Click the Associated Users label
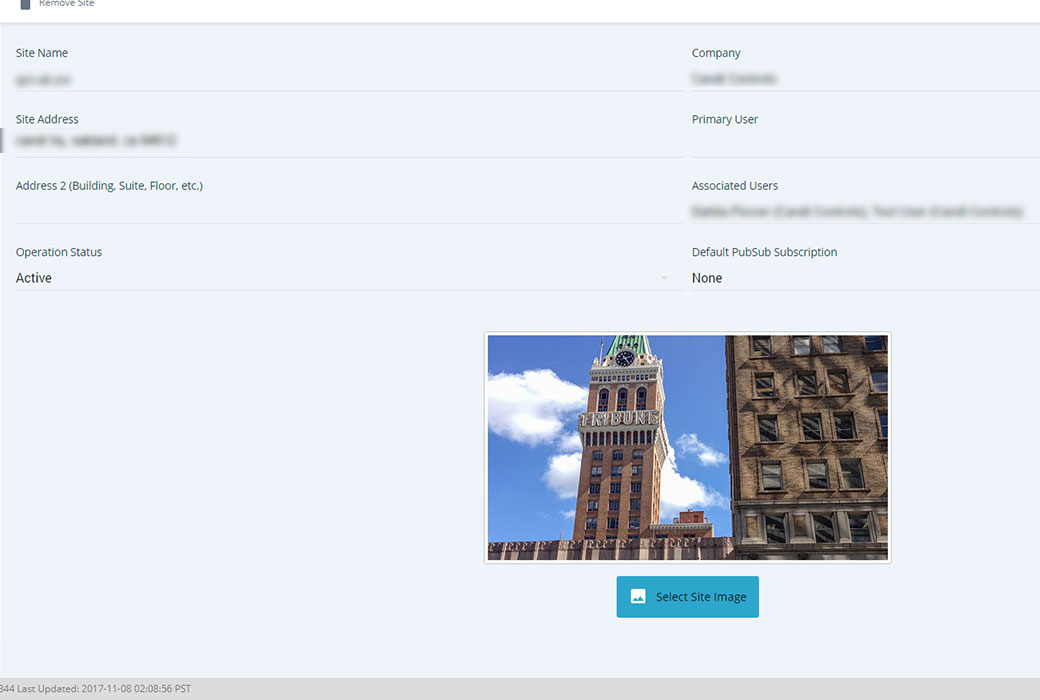This screenshot has width=1040, height=700. [735, 186]
